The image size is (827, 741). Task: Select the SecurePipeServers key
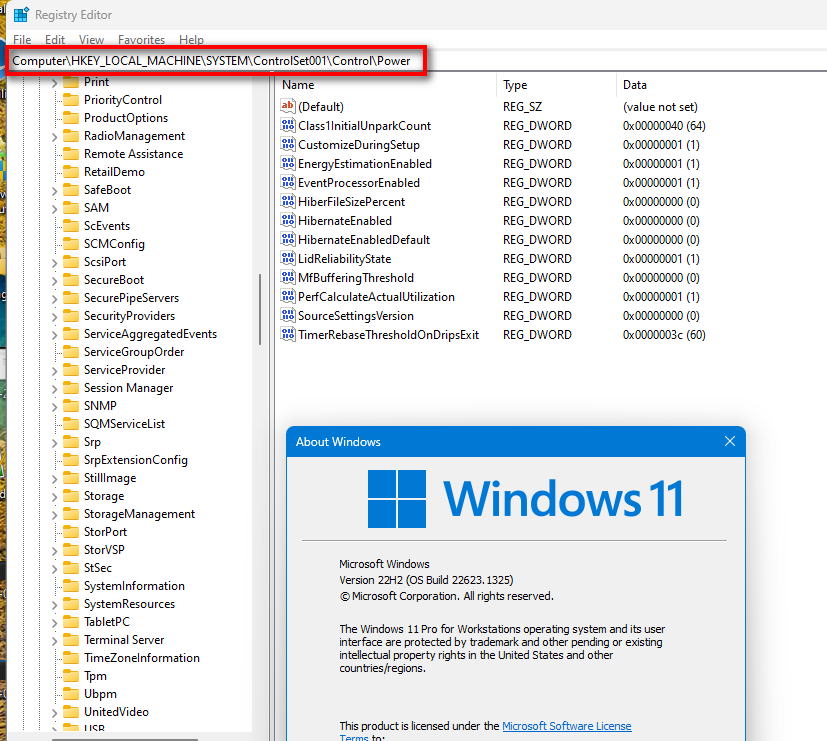[131, 298]
